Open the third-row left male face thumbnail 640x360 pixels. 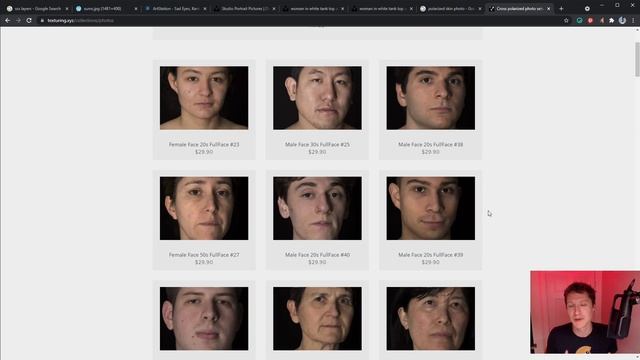click(x=204, y=318)
